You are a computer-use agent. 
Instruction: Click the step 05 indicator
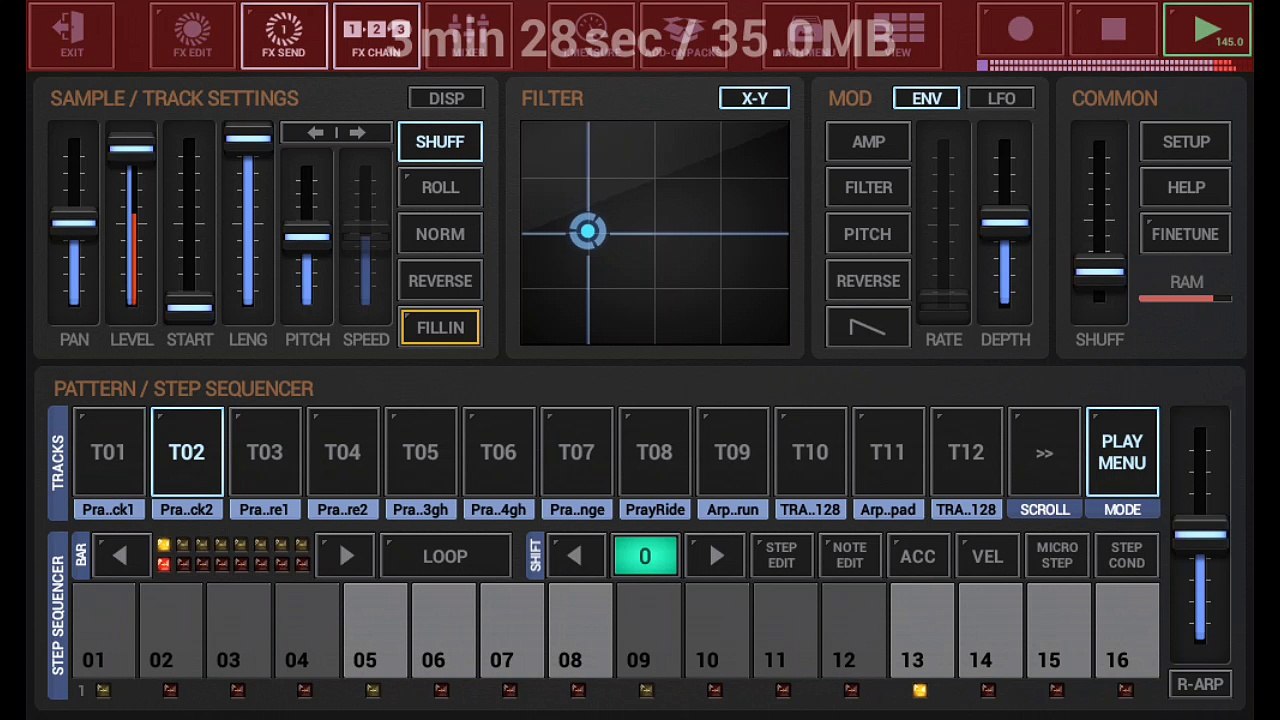tap(373, 690)
